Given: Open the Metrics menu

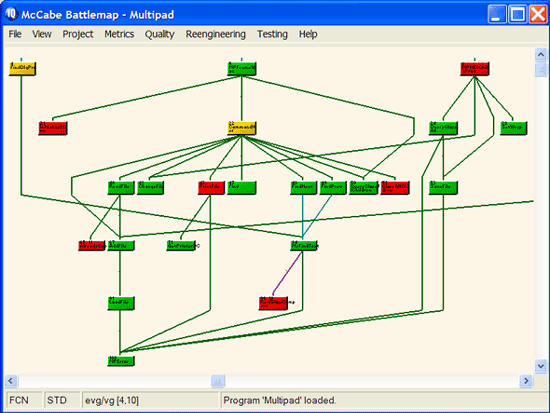Looking at the screenshot, I should (x=119, y=34).
